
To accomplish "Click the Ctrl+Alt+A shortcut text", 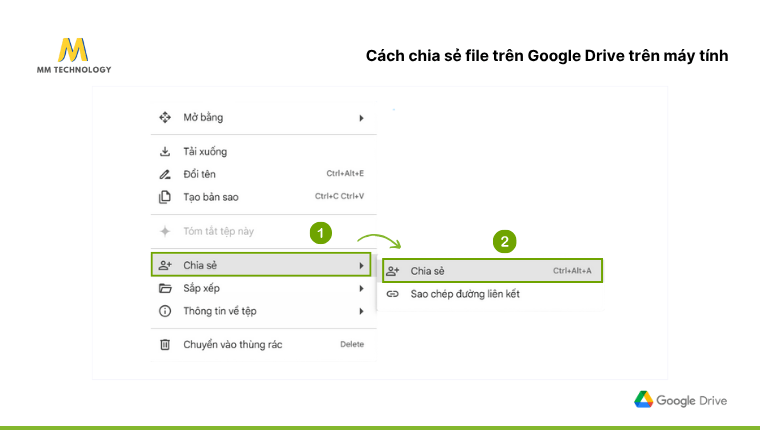I will pyautogui.click(x=572, y=271).
